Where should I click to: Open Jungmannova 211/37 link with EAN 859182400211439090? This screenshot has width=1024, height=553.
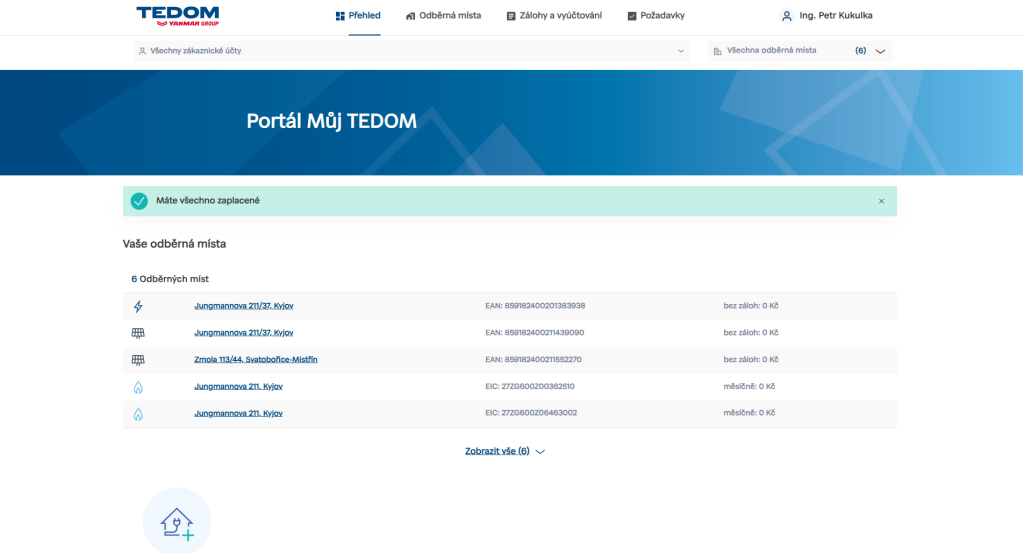tap(244, 332)
